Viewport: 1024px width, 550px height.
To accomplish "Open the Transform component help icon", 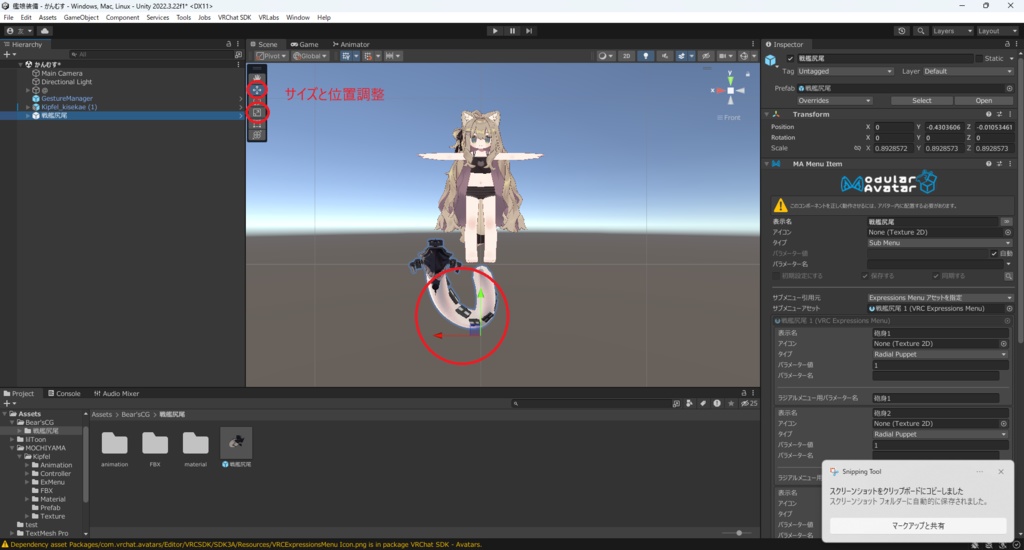I will click(988, 114).
